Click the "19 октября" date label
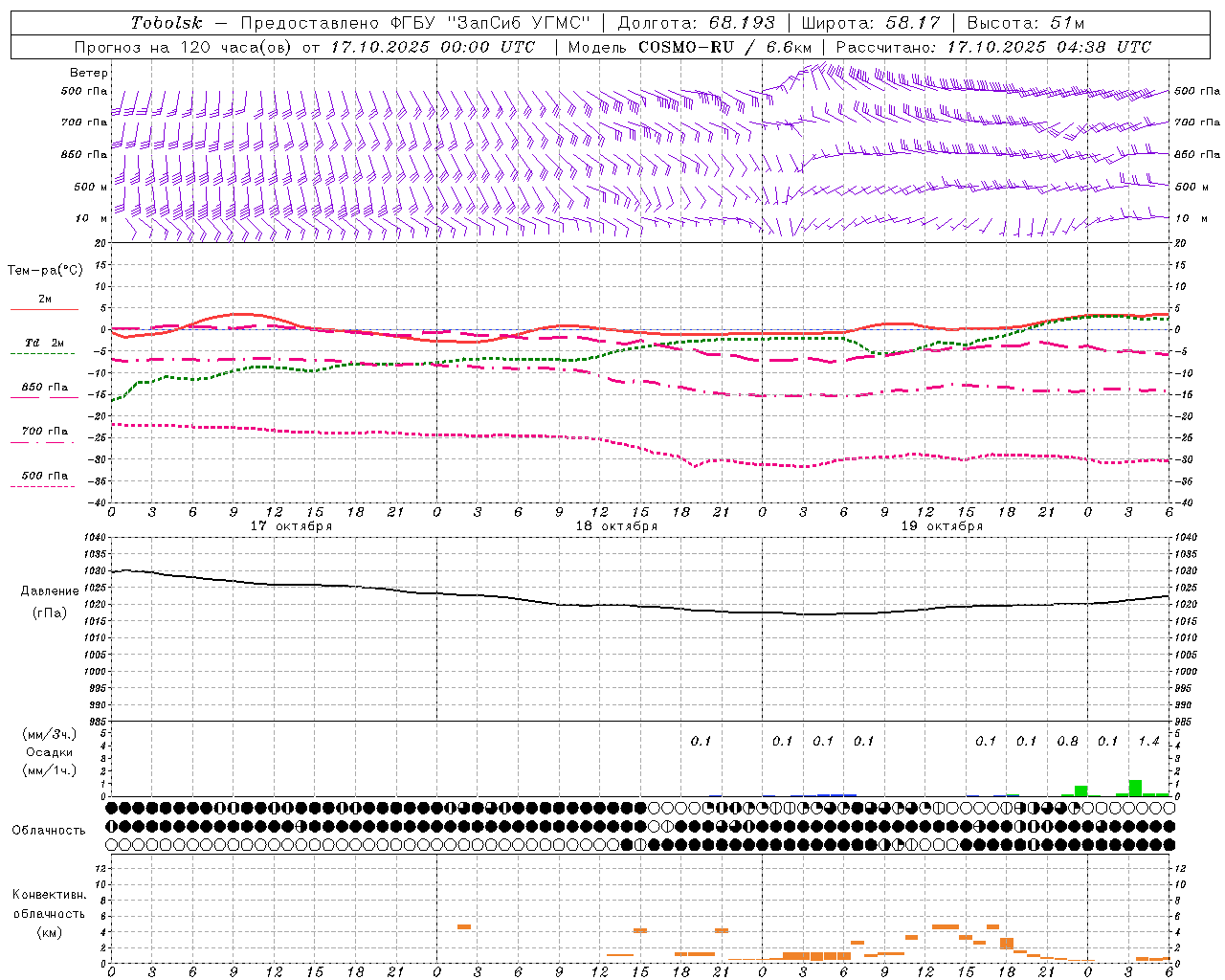The height and width of the screenshot is (980, 1225). [942, 526]
